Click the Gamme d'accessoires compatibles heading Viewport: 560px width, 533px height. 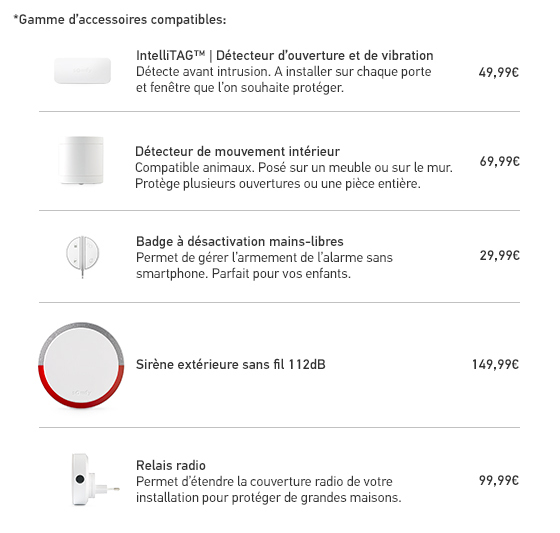click(x=120, y=19)
